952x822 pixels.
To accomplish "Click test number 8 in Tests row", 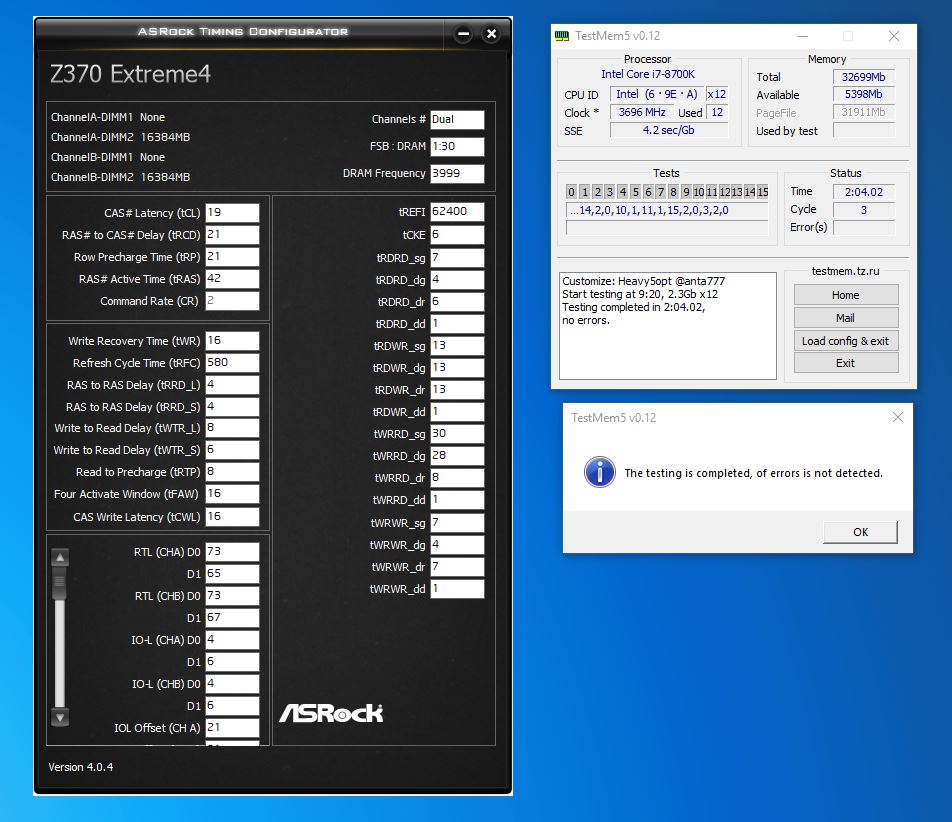I will (x=673, y=192).
